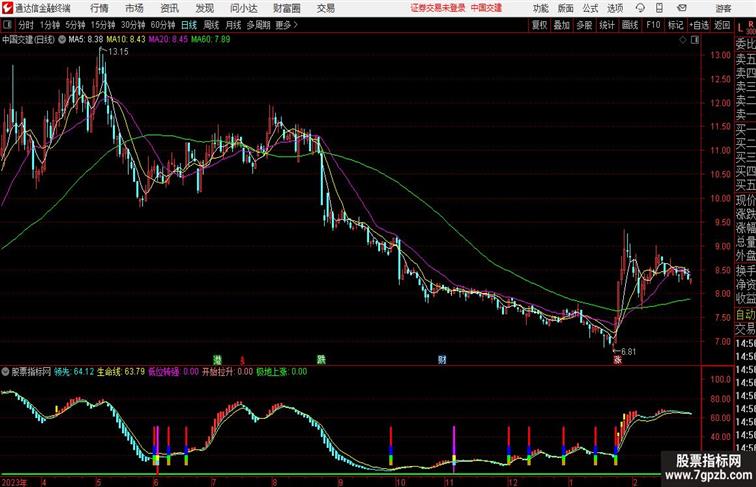Click 极地上涨: 0.00 indicator value

pos(282,372)
